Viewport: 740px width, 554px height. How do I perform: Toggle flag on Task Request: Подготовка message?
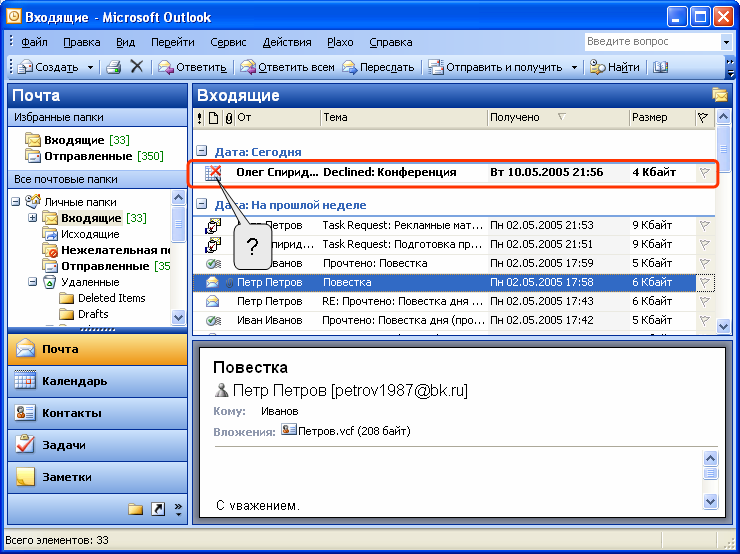pos(705,244)
